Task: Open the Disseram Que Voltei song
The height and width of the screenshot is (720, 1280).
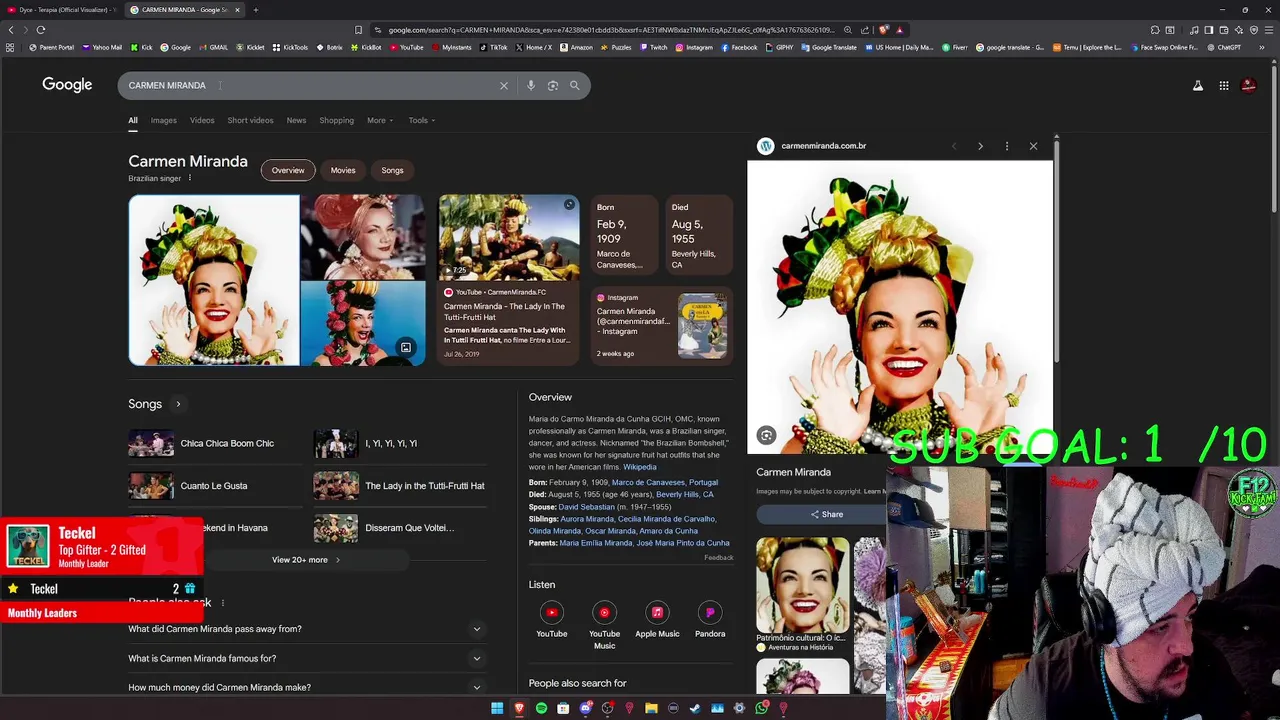Action: (400, 528)
